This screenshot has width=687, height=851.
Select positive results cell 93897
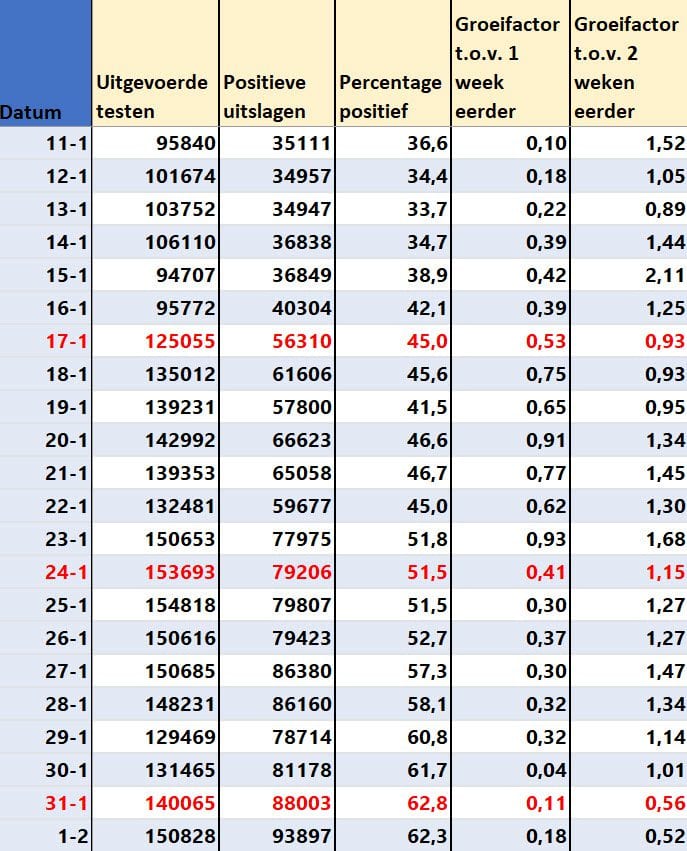(x=277, y=836)
